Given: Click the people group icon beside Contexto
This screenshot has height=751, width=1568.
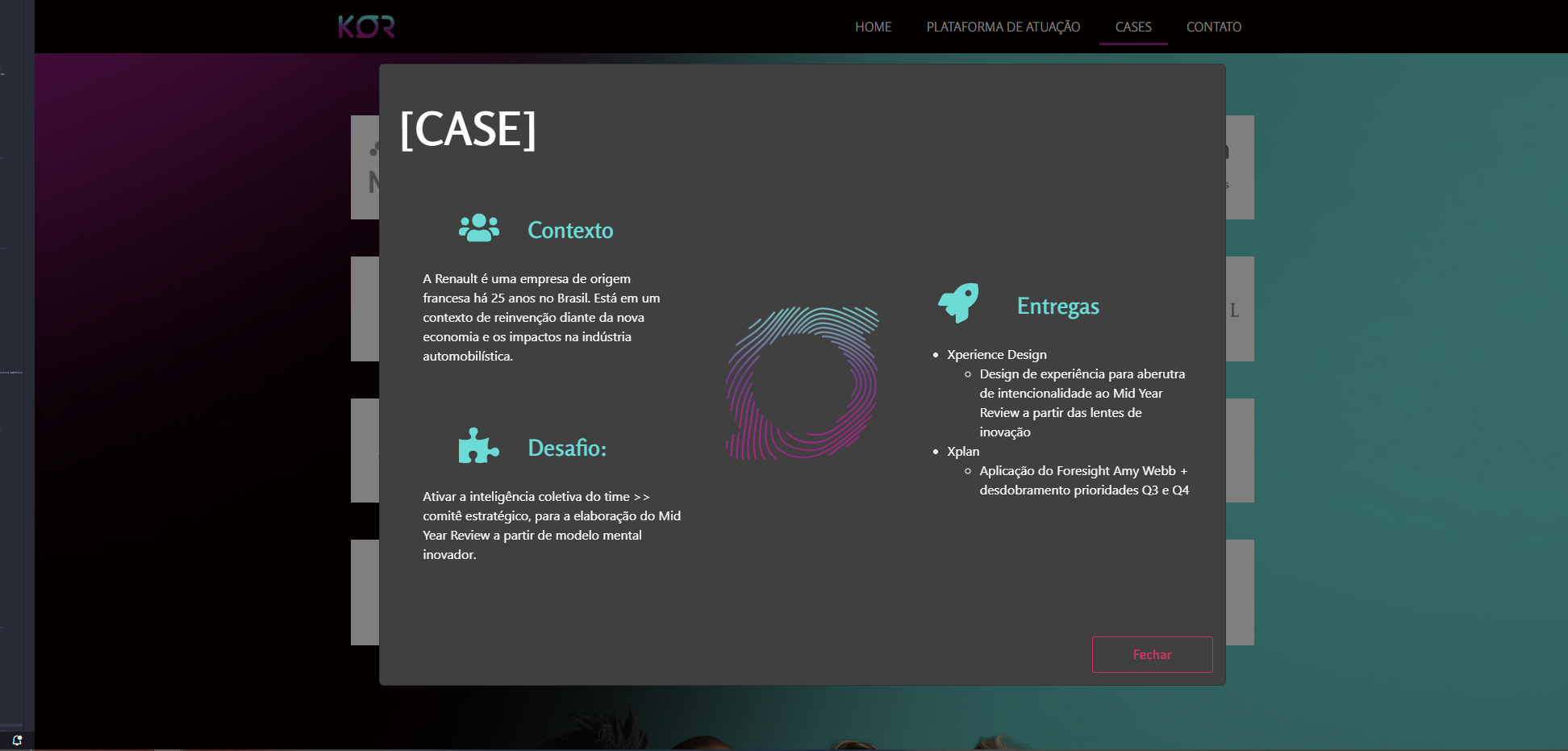Looking at the screenshot, I should tap(478, 228).
